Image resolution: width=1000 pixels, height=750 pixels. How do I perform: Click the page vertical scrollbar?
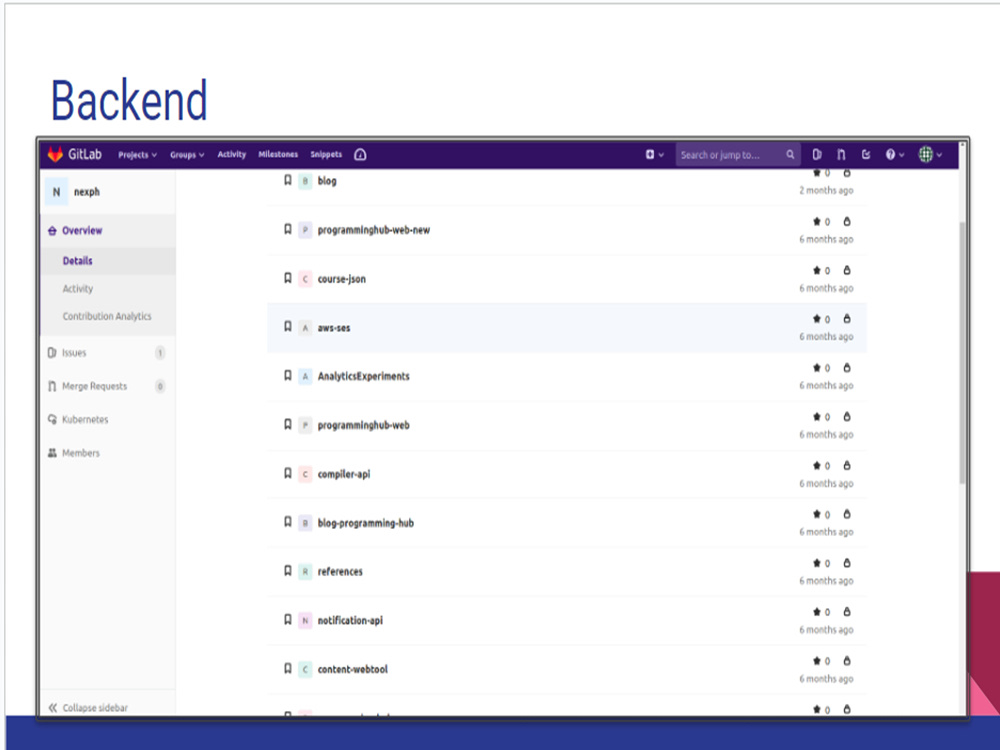tap(962, 353)
